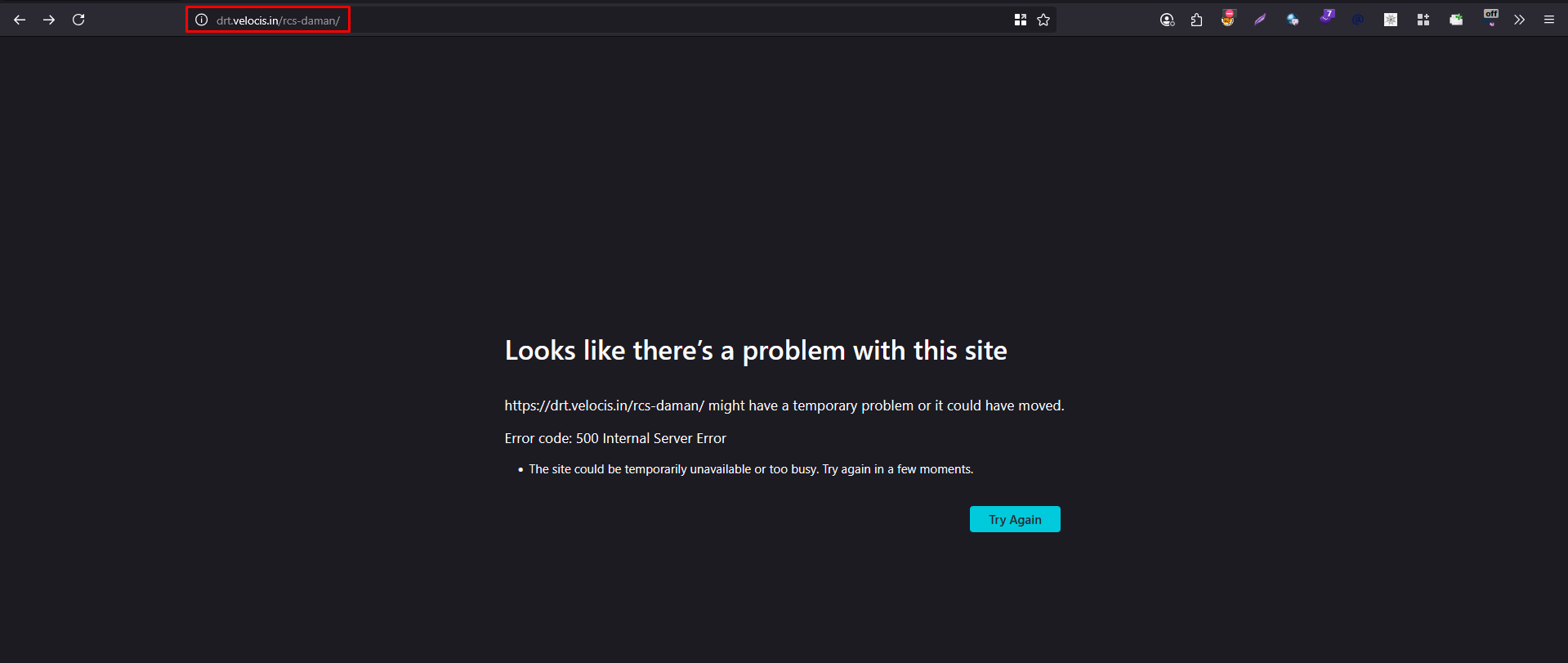
Task: Click the 'might have a temporary problem' message line
Action: (784, 405)
